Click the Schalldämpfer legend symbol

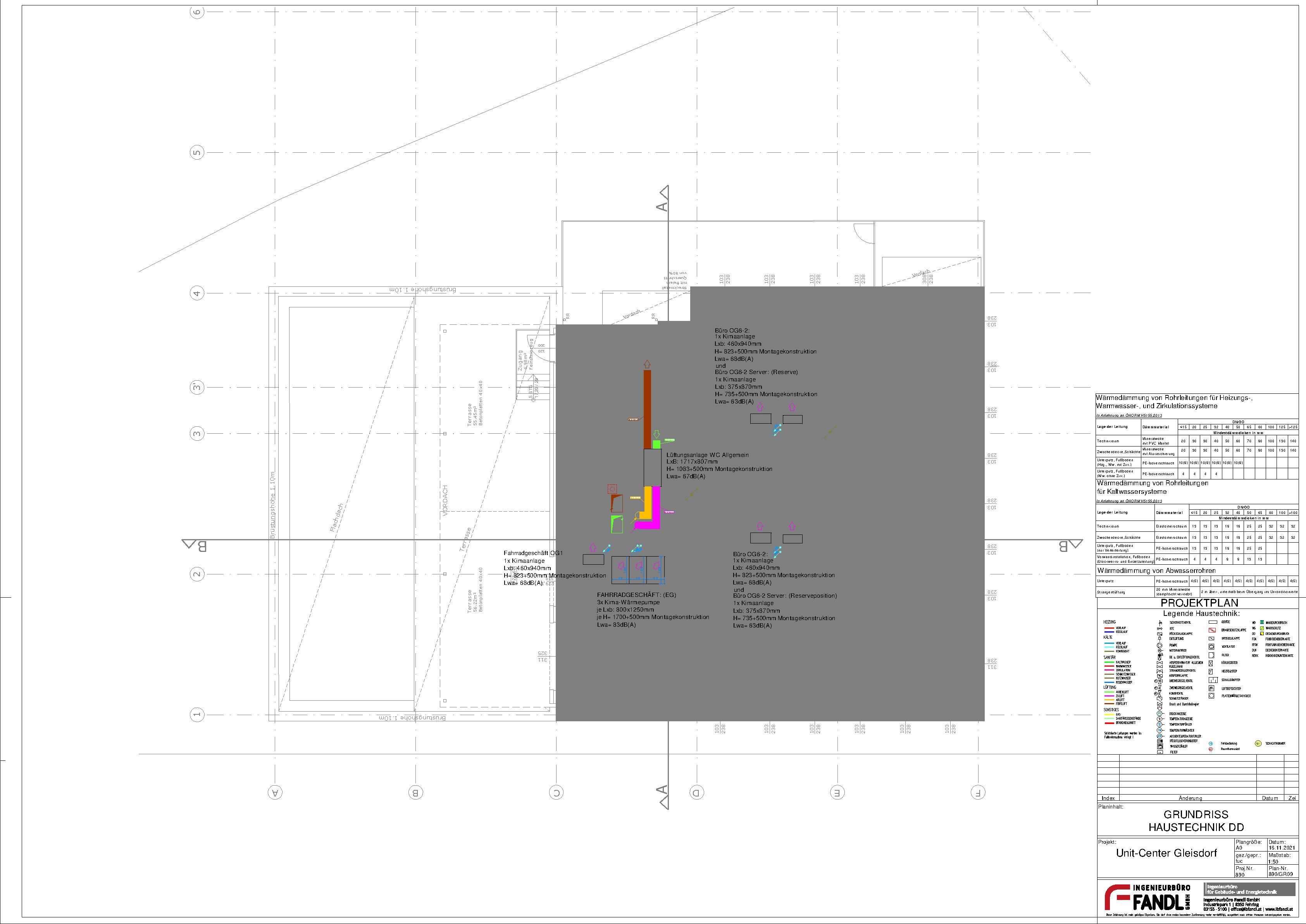click(x=1213, y=680)
